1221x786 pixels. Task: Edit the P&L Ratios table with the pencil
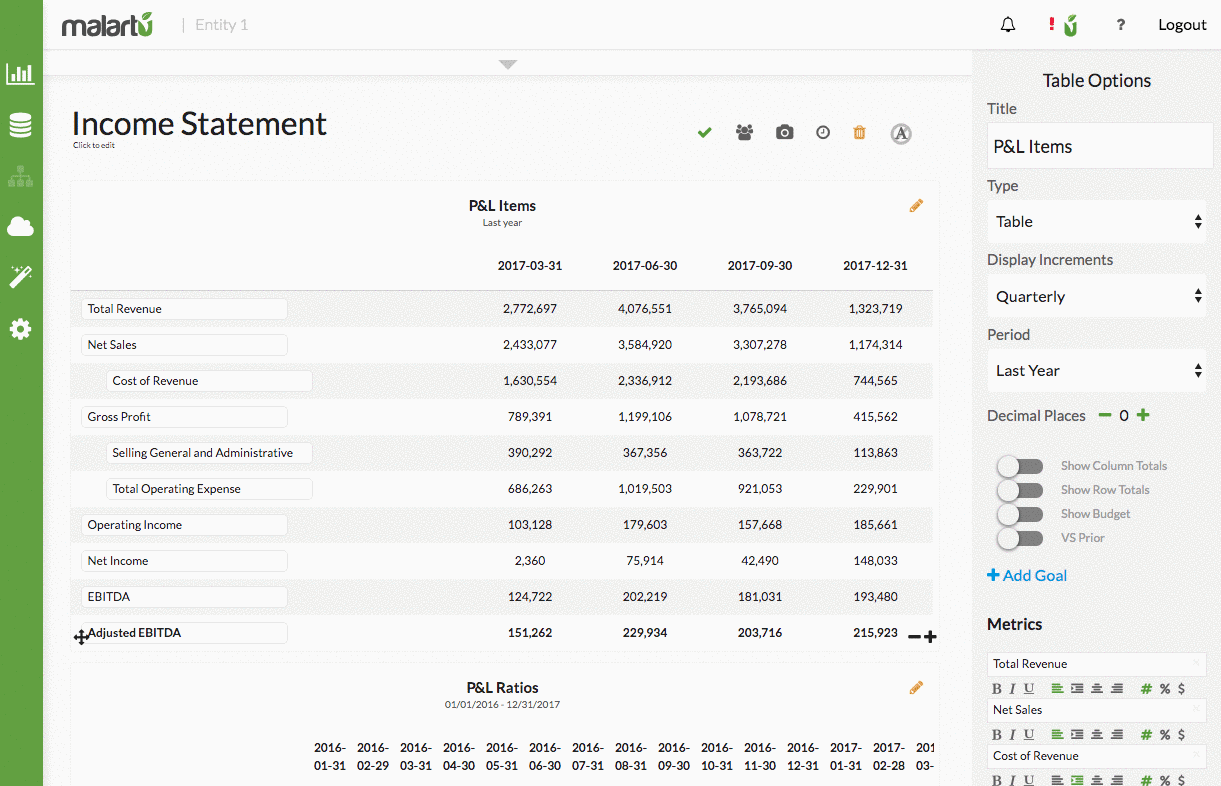click(x=916, y=687)
